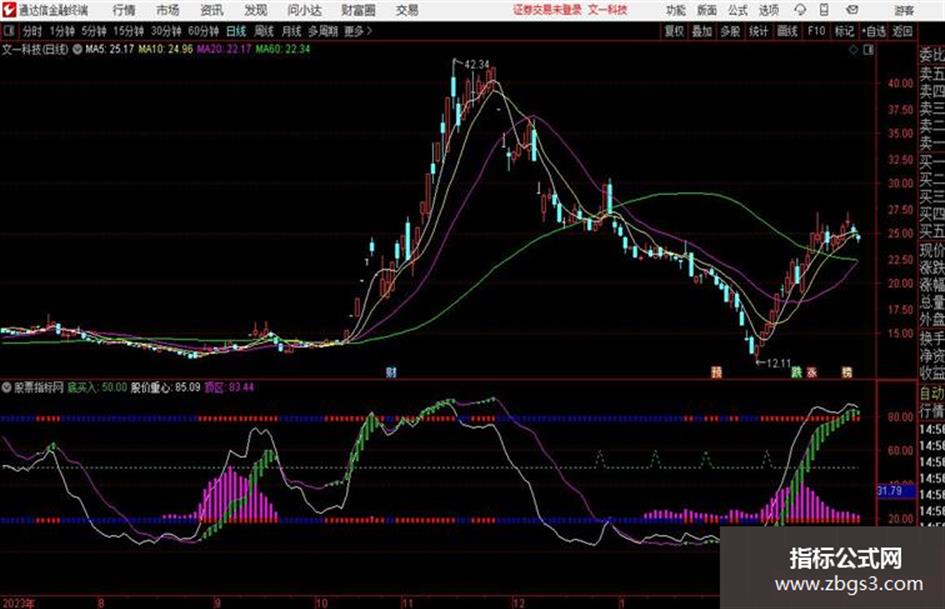Screen dimensions: 945x609
Task: Switch to the 分时 period tab
Action: pos(33,31)
